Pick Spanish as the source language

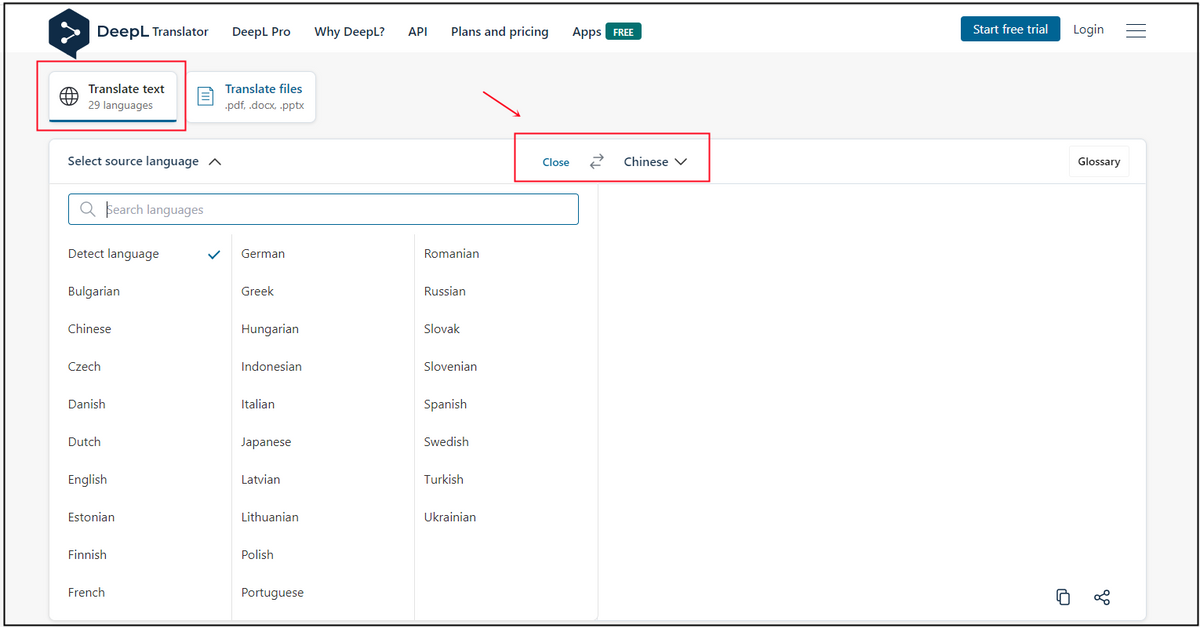pos(445,404)
